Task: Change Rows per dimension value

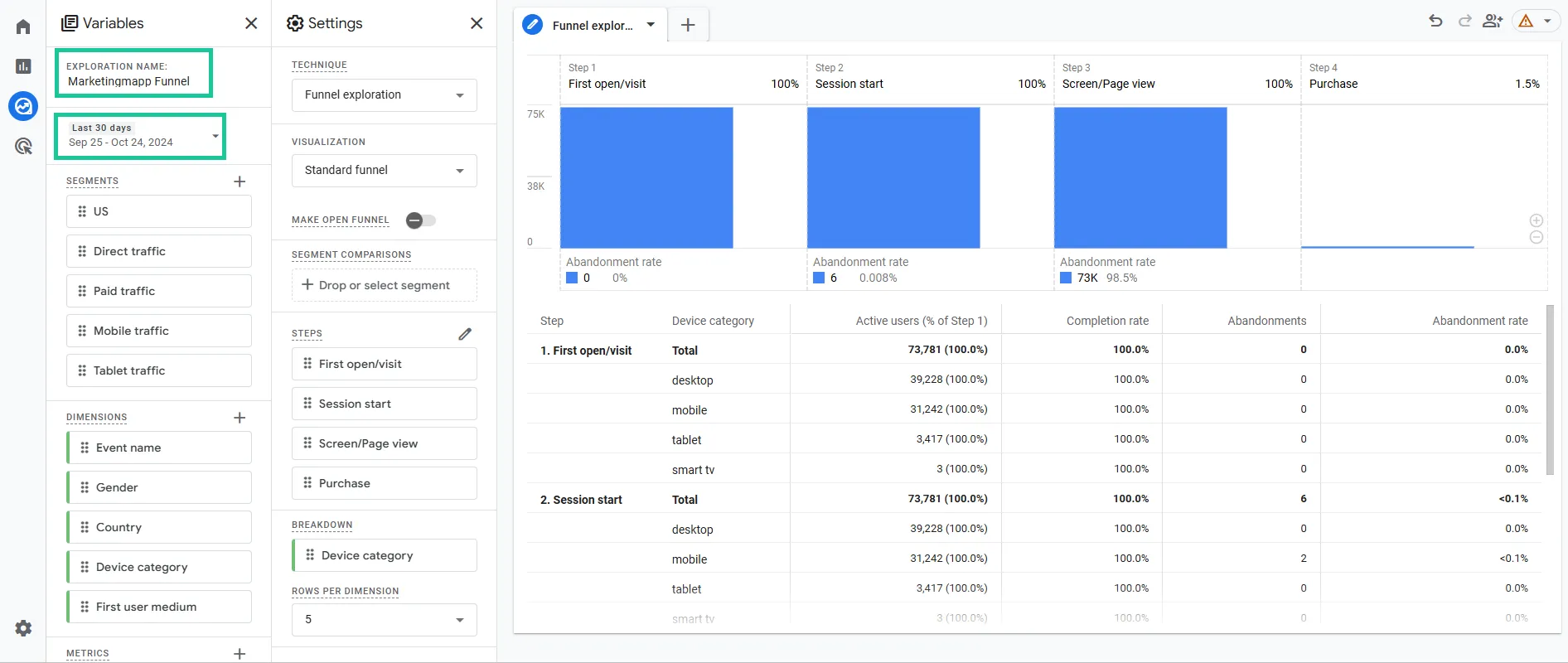Action: tap(385, 620)
